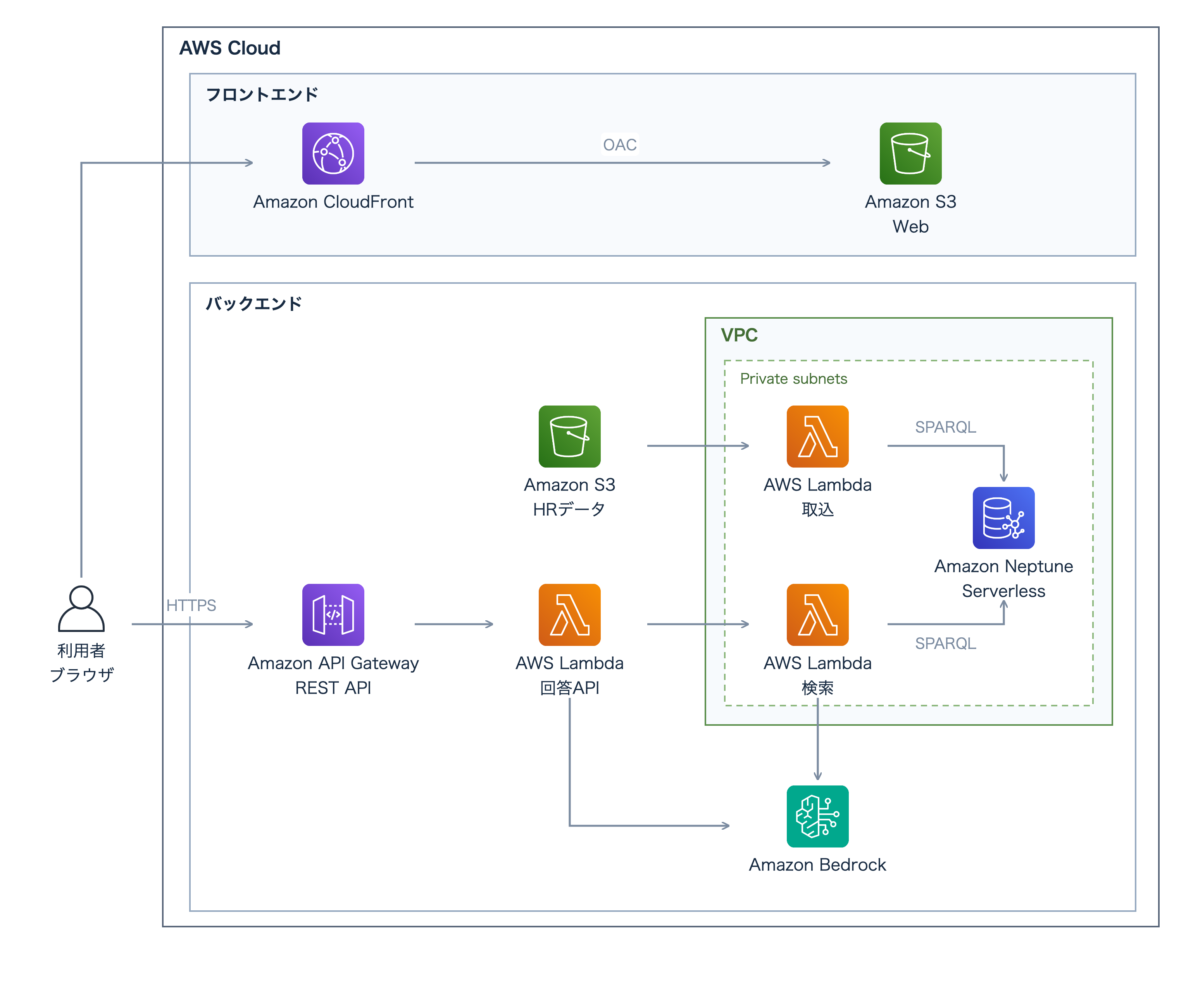Click the HTTPS connection label
The image size is (1186, 1008).
(191, 605)
